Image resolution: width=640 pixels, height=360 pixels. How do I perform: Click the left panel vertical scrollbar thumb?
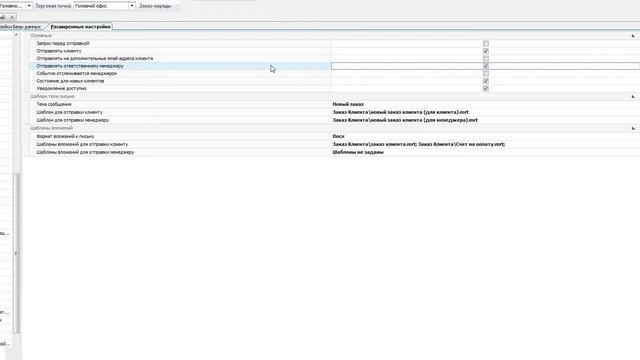click(x=16, y=253)
